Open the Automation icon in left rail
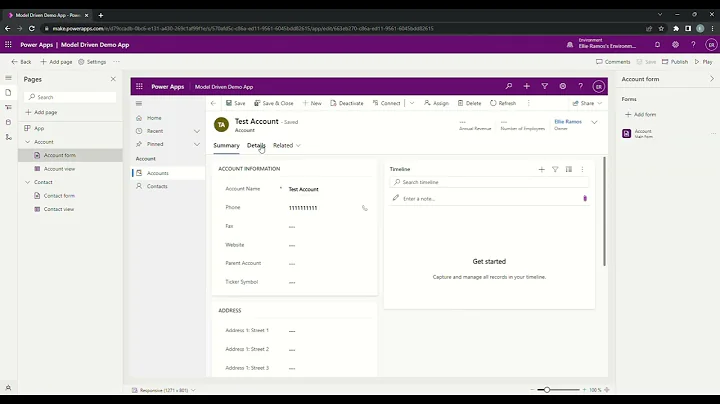This screenshot has height=404, width=720. pyautogui.click(x=8, y=137)
